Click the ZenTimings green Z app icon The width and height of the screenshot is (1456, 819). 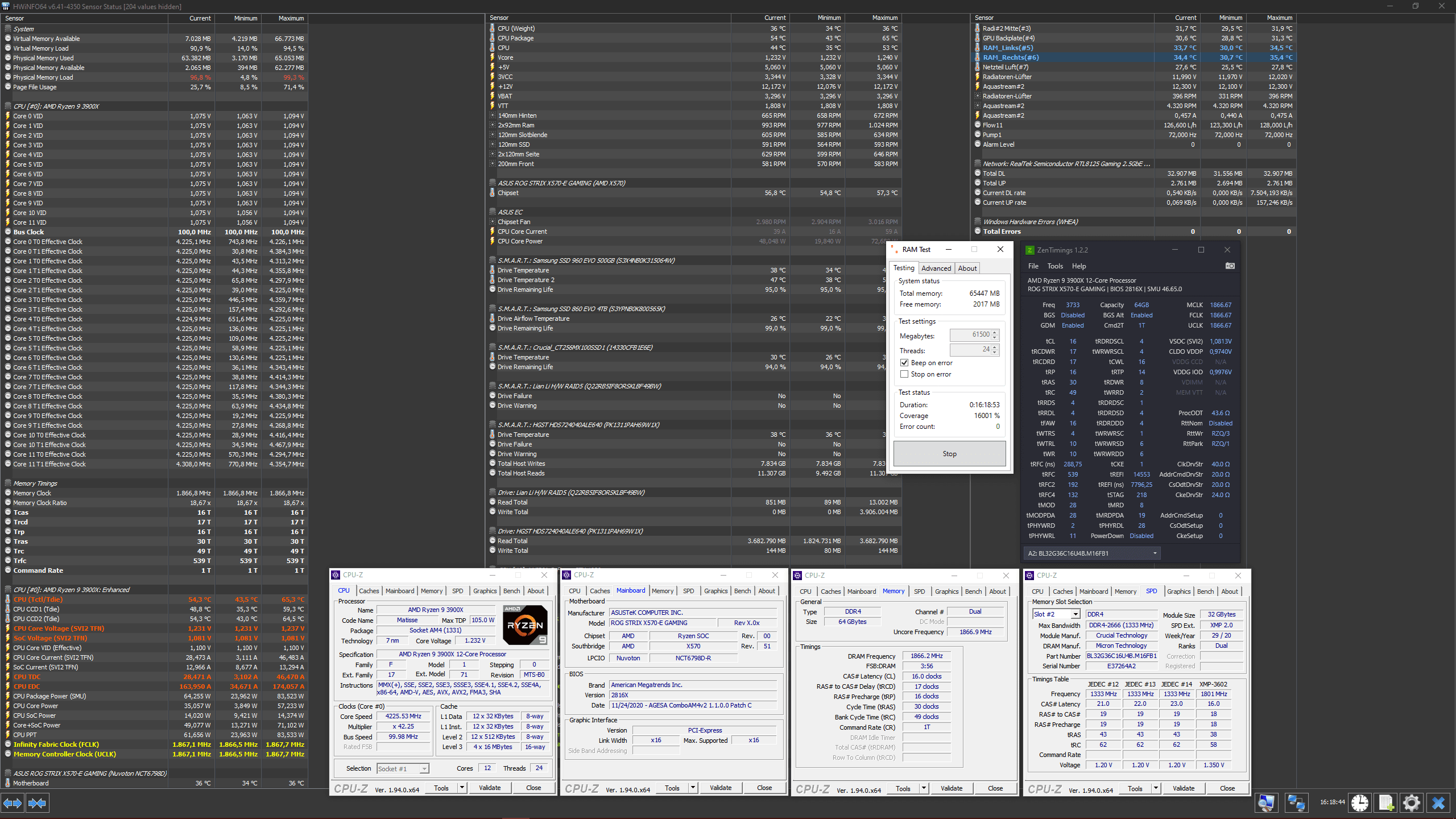[x=1029, y=250]
